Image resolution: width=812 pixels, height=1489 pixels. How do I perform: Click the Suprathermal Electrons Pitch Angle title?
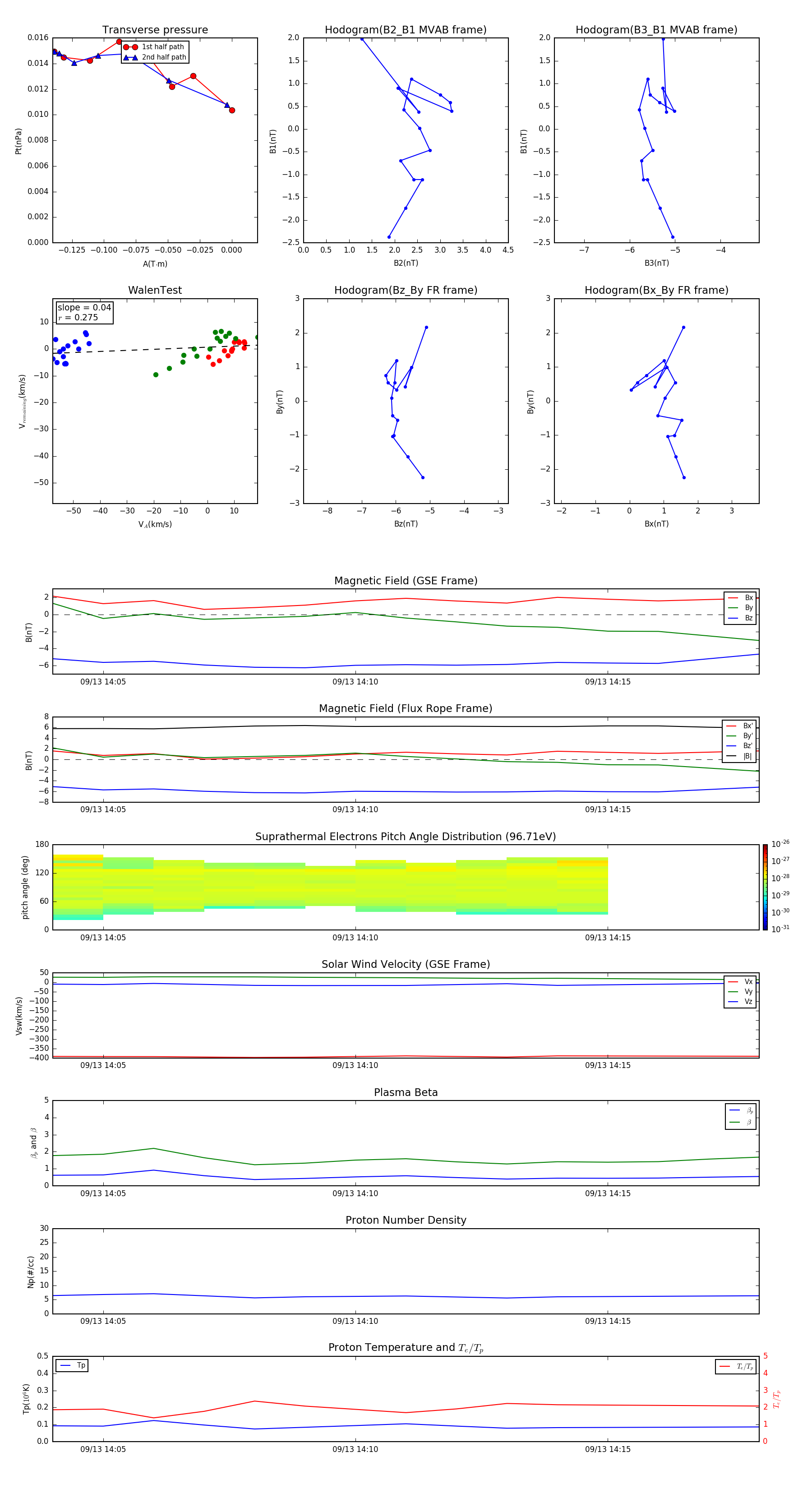(406, 837)
